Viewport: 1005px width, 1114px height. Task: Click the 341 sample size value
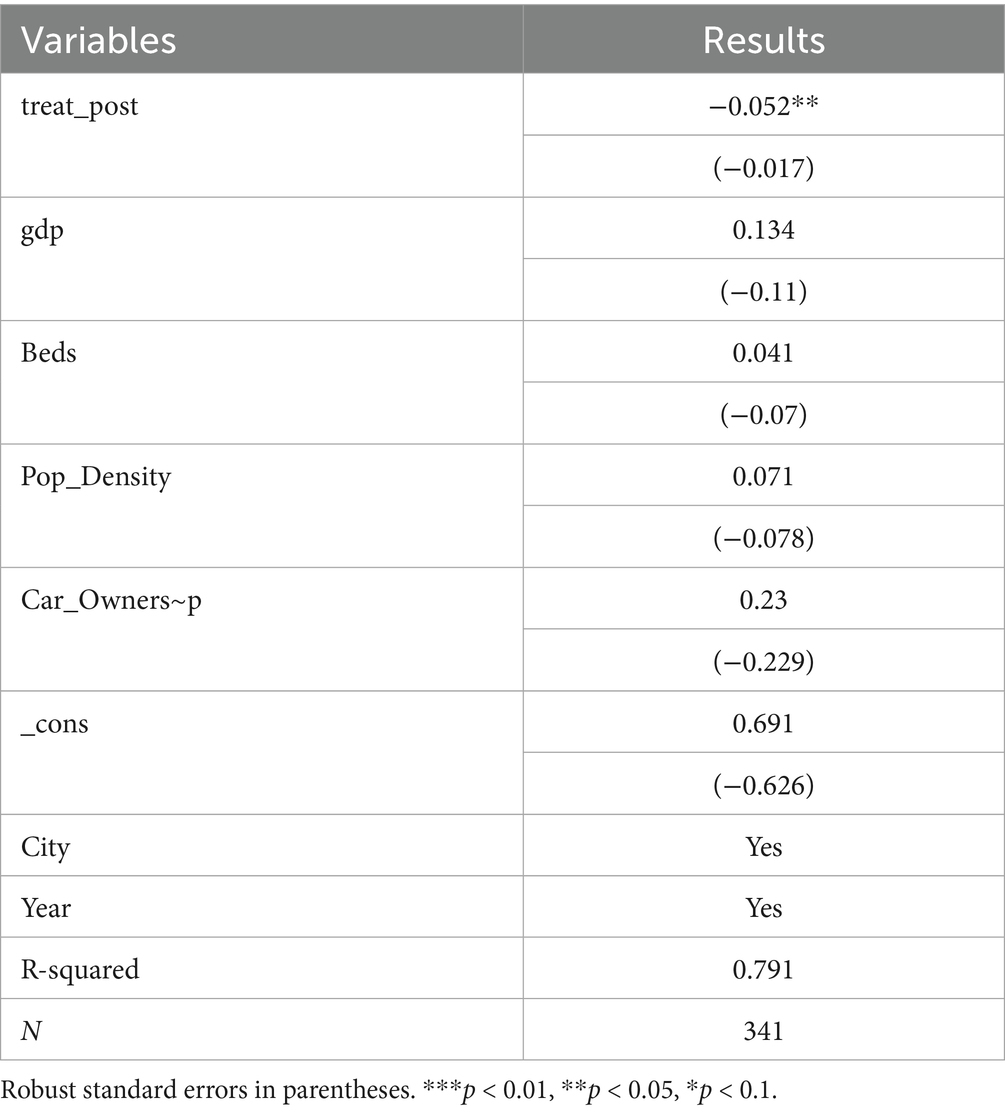tap(763, 1030)
